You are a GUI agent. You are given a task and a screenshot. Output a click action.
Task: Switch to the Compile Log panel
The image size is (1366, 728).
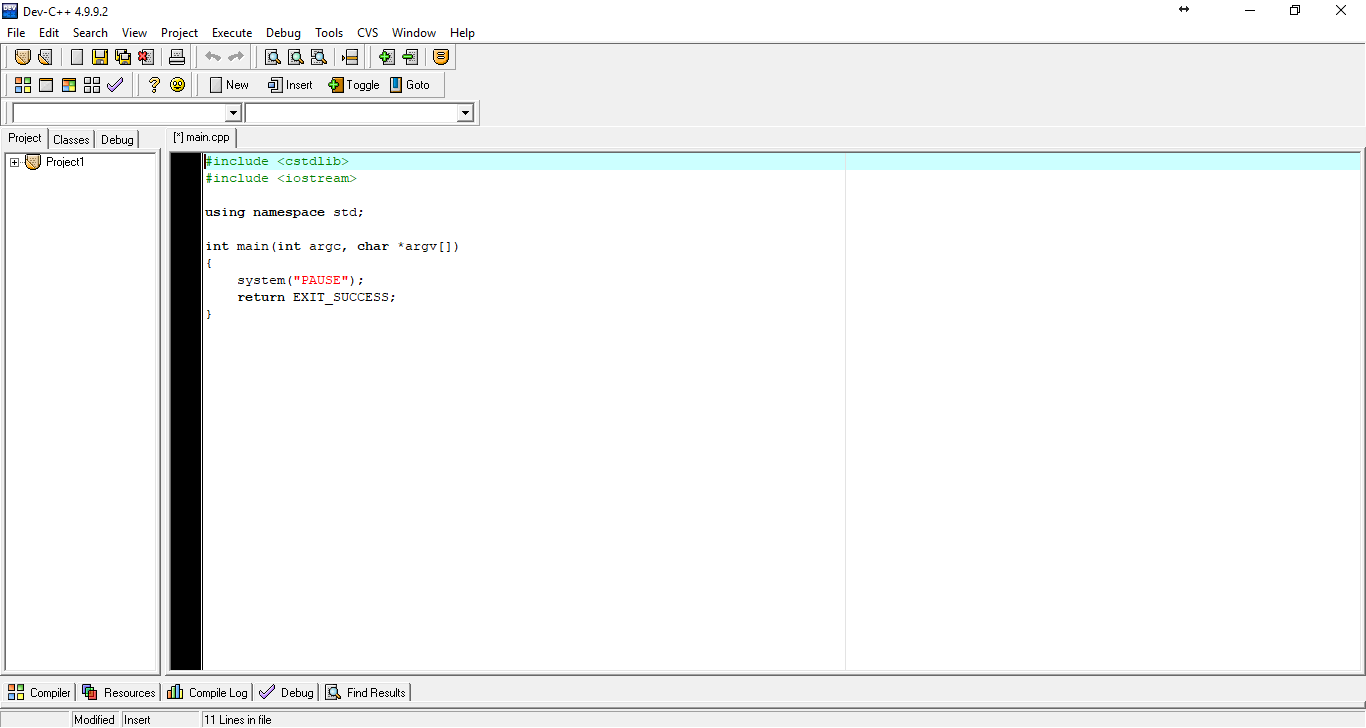pos(207,692)
